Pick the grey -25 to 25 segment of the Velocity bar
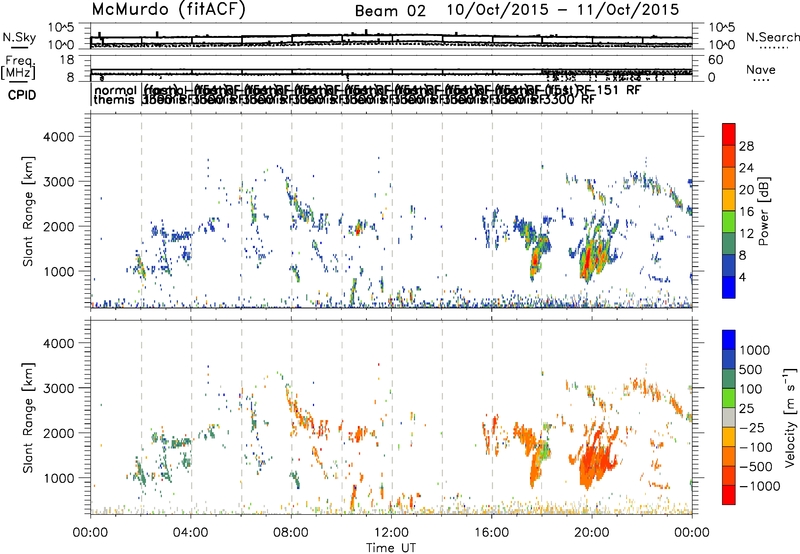 (729, 418)
